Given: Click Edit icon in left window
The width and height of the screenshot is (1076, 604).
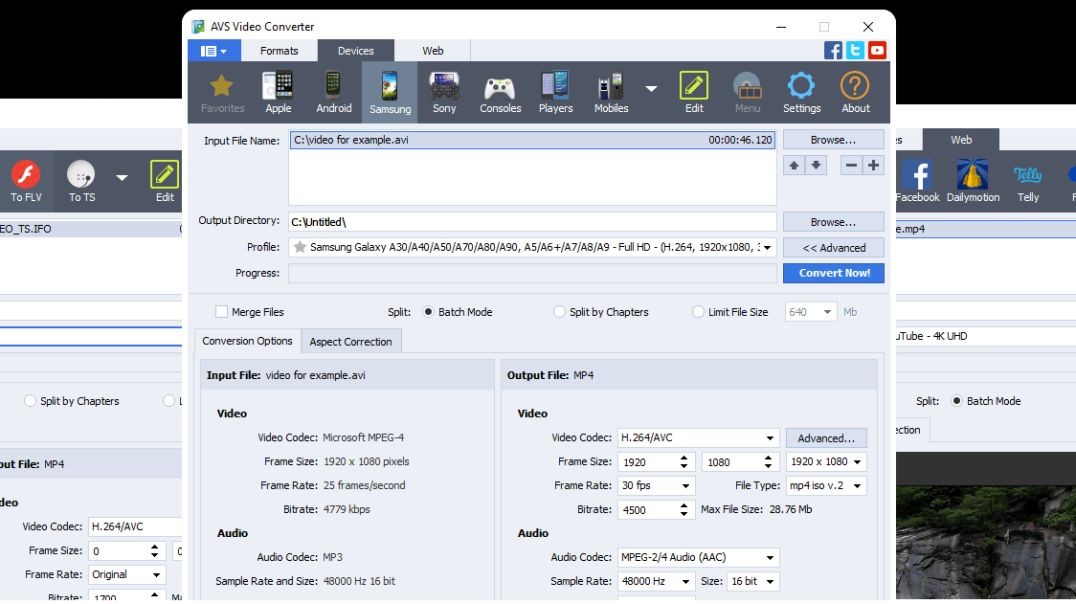Looking at the screenshot, I should pos(165,181).
